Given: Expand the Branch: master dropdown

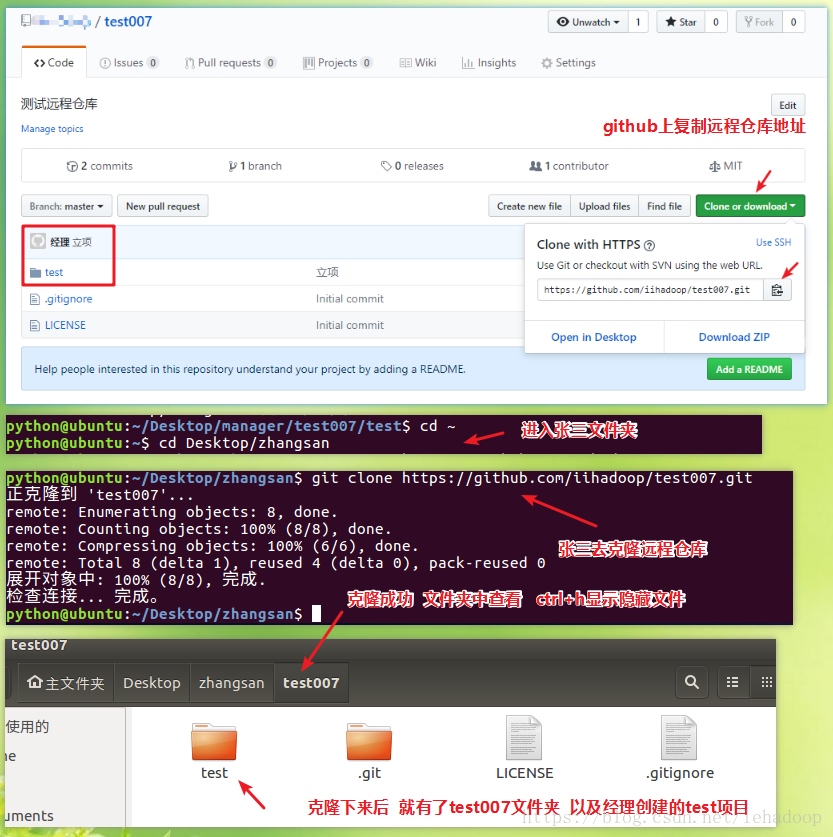Looking at the screenshot, I should click(x=67, y=206).
